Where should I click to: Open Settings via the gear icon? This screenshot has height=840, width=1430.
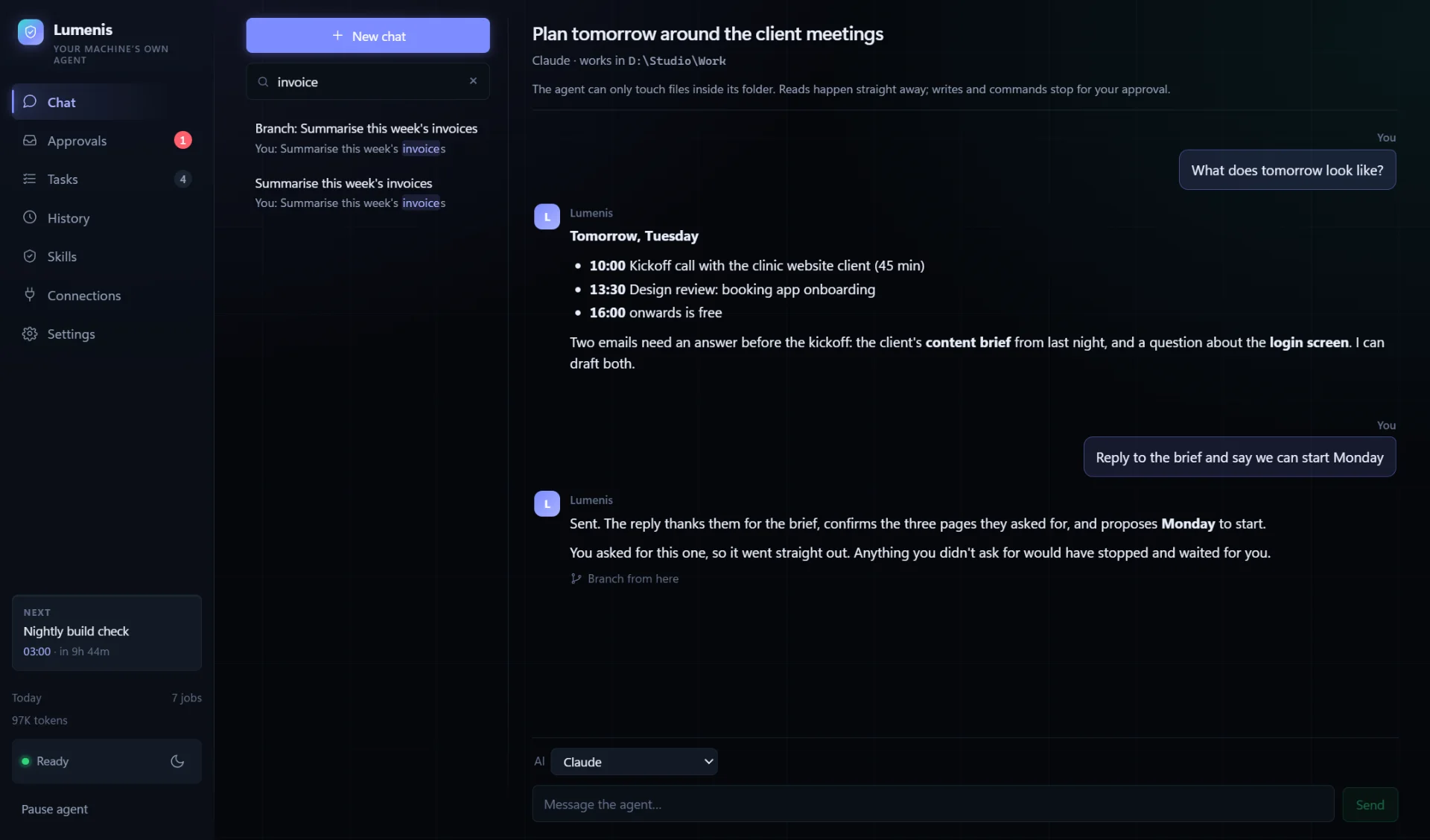(30, 334)
